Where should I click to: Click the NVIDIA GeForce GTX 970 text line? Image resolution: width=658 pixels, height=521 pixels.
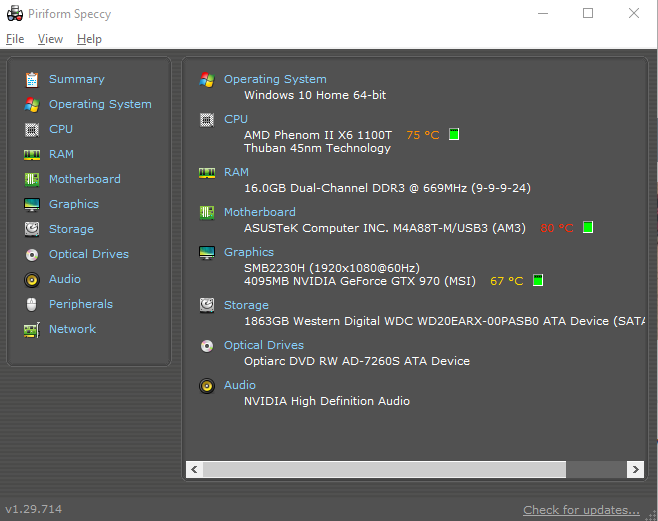(x=360, y=281)
